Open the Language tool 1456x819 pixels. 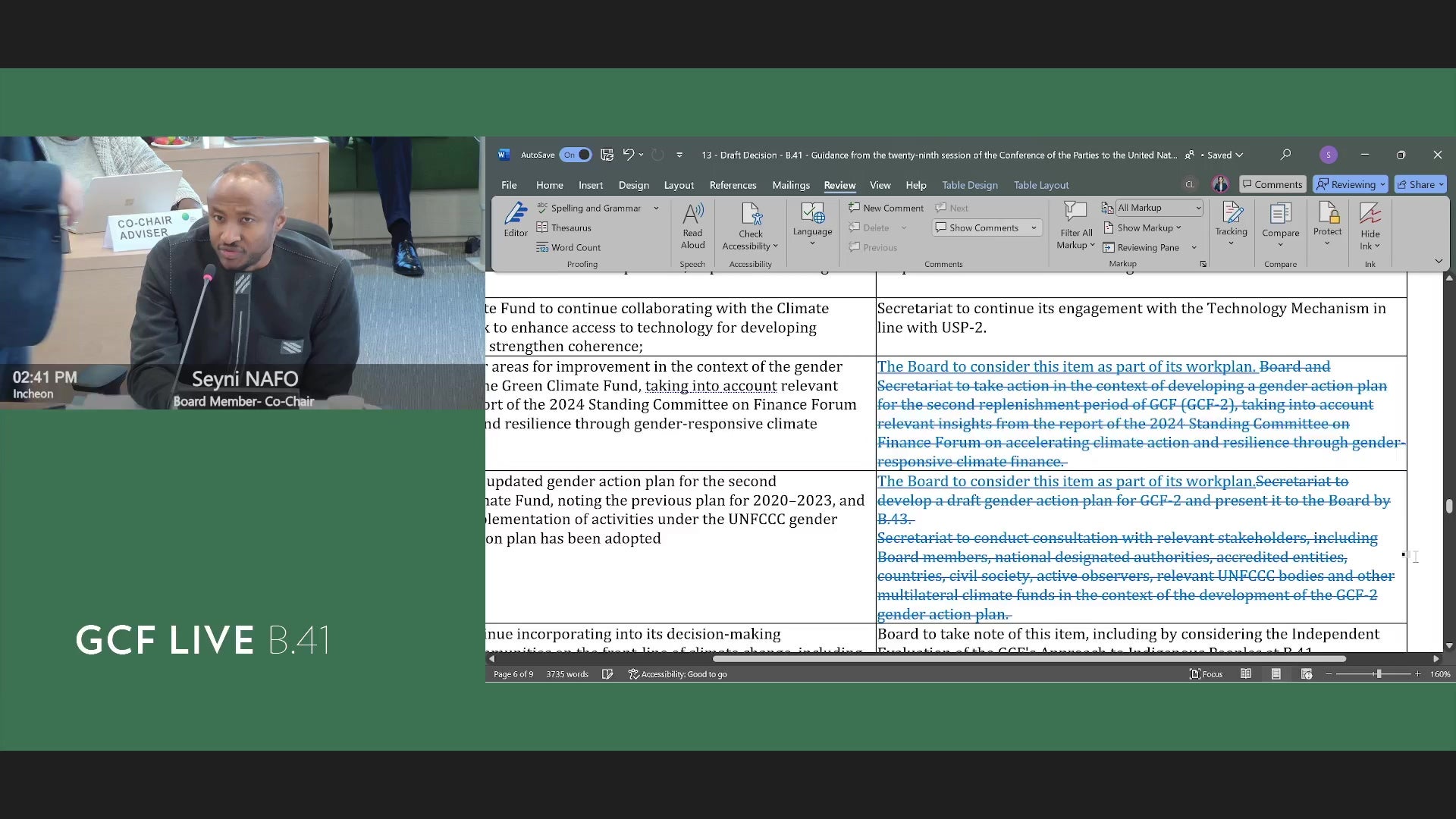tap(812, 224)
